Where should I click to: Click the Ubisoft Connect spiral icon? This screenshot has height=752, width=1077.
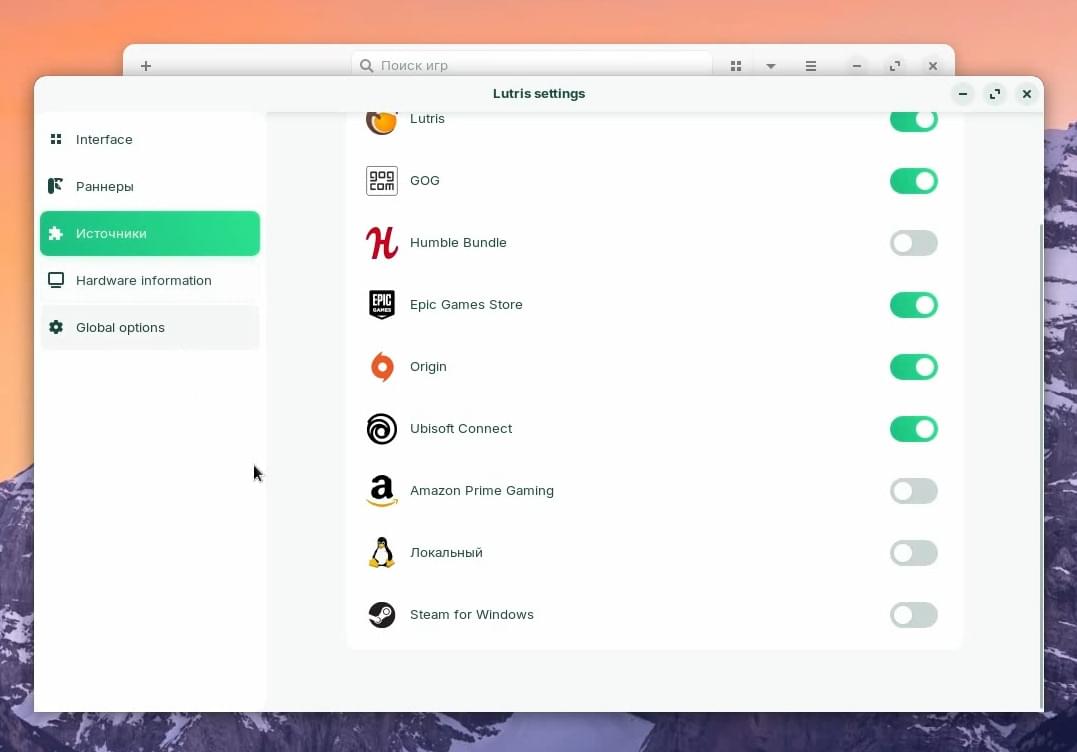[x=382, y=429]
